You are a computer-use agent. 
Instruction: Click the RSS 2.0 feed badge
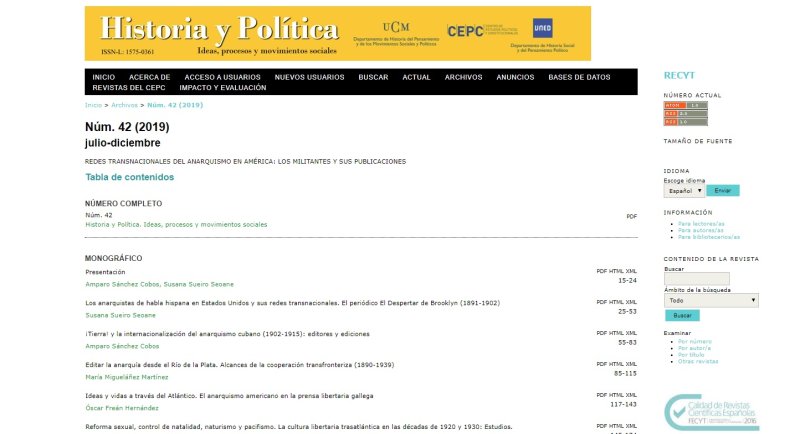point(686,113)
